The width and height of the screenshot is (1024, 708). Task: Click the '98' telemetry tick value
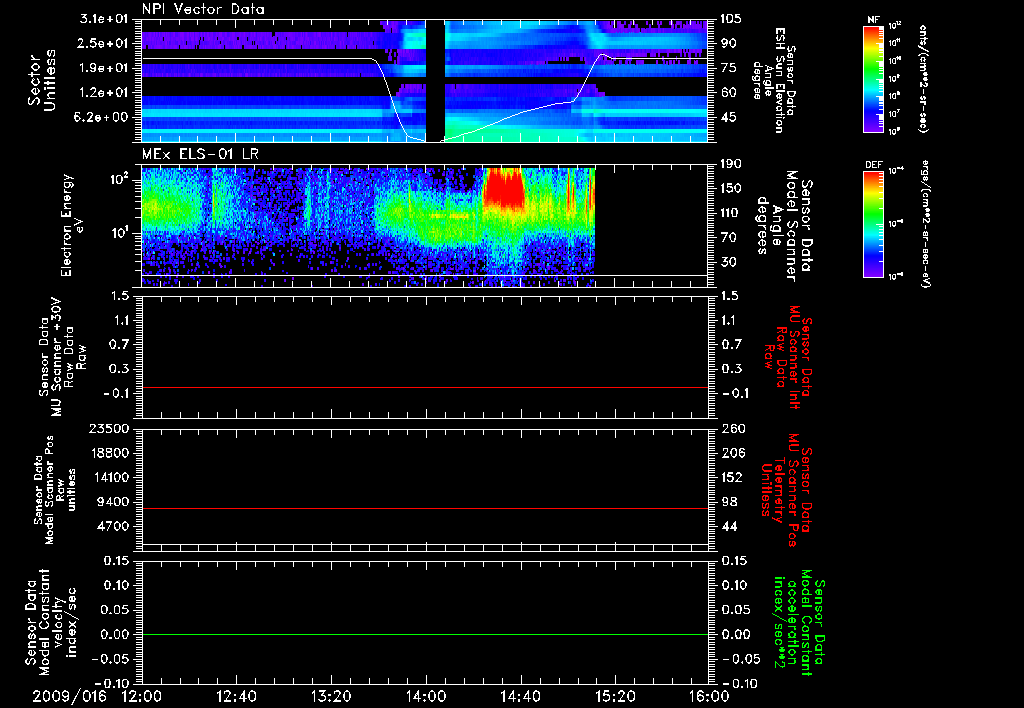729,502
